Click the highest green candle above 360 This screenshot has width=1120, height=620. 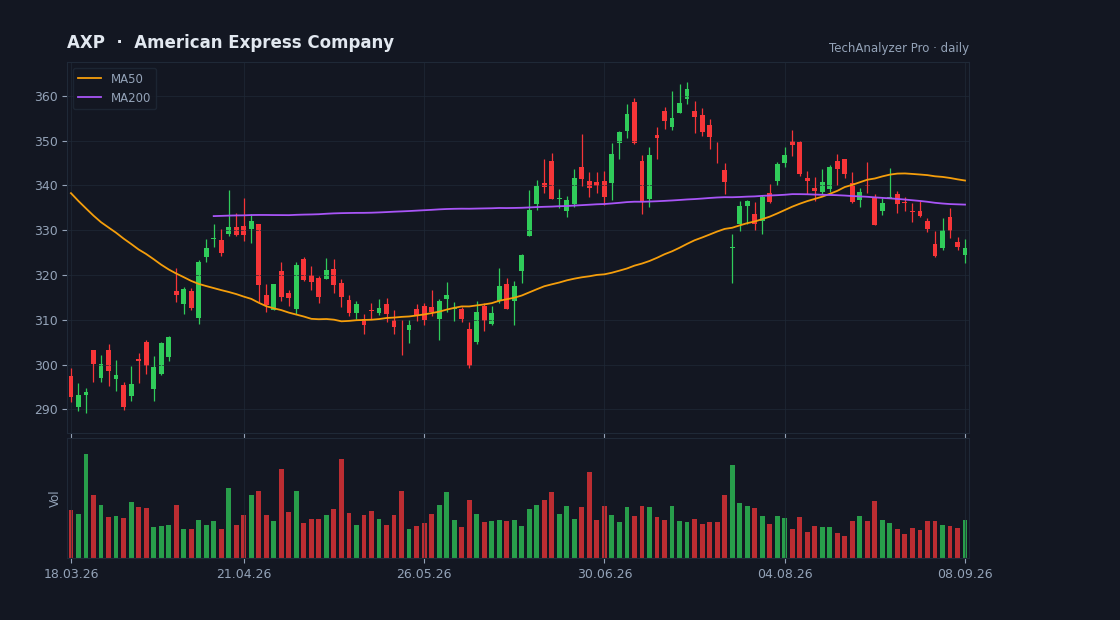tap(687, 94)
